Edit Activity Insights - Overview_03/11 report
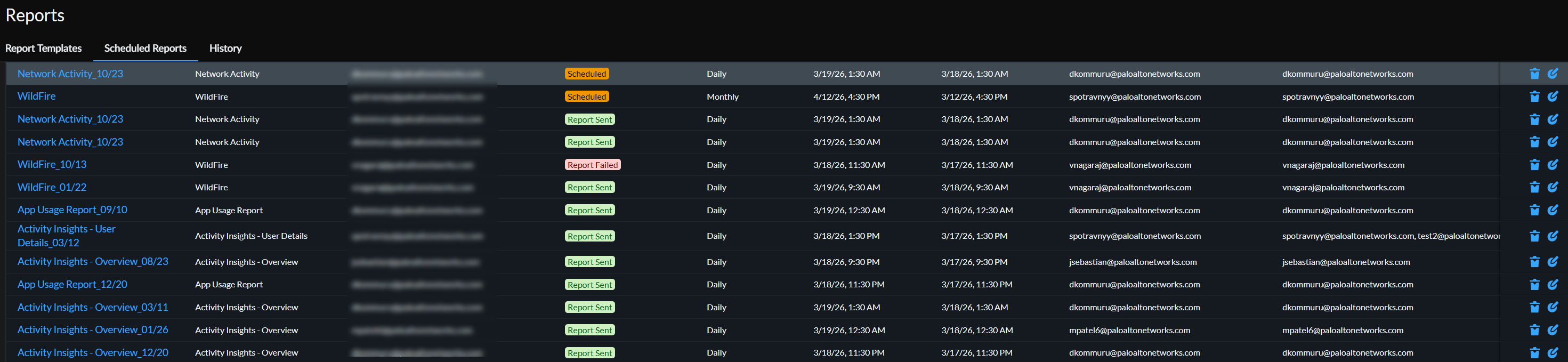Screen dimensions: 1568x362 click(1552, 307)
